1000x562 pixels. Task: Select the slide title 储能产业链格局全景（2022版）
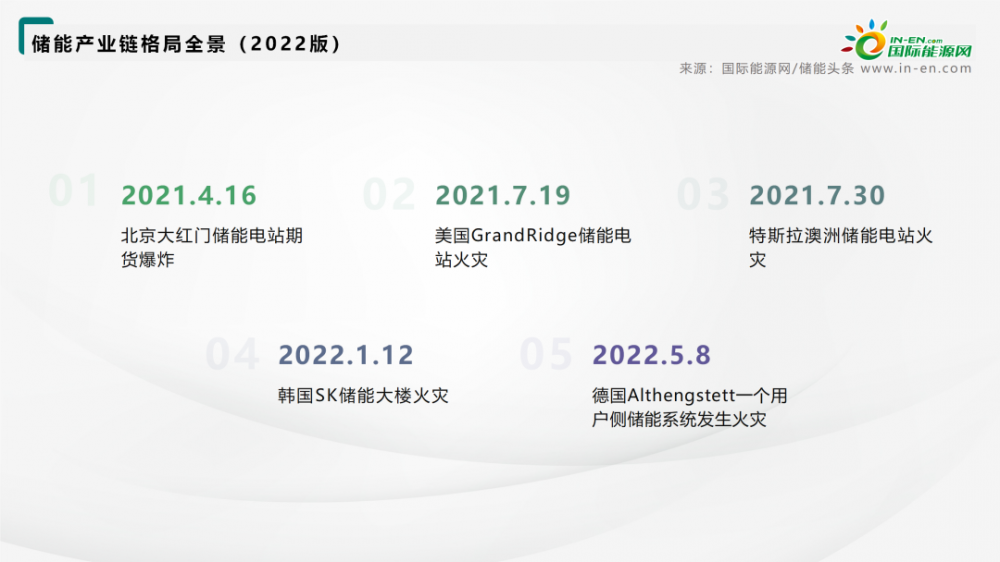tap(187, 44)
